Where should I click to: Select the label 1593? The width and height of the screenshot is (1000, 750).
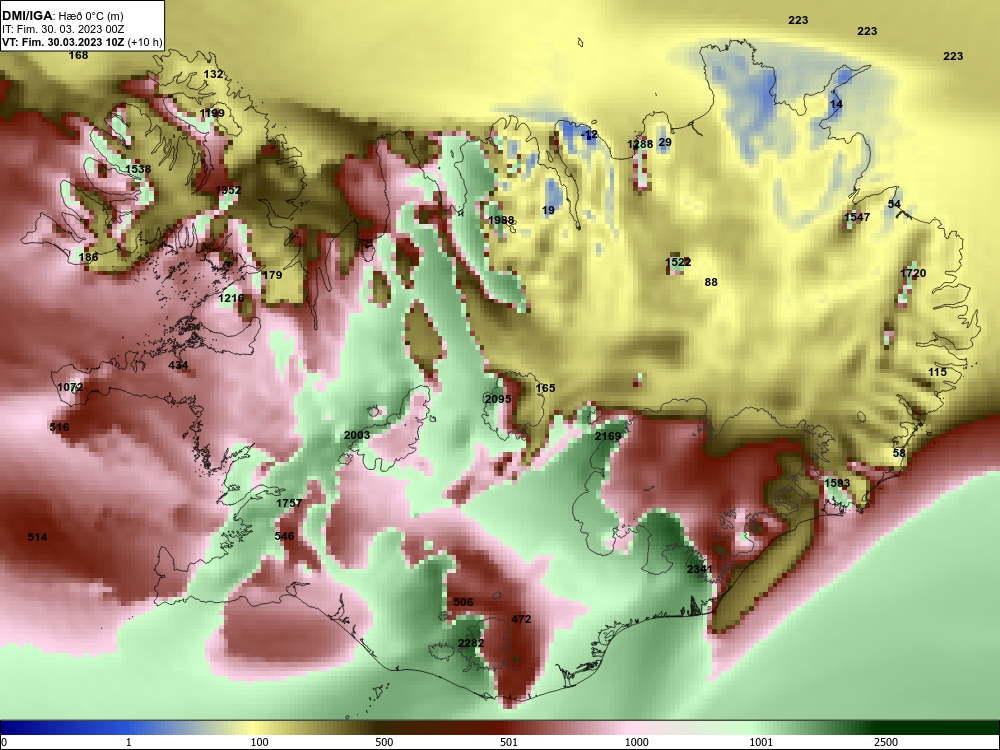837,483
